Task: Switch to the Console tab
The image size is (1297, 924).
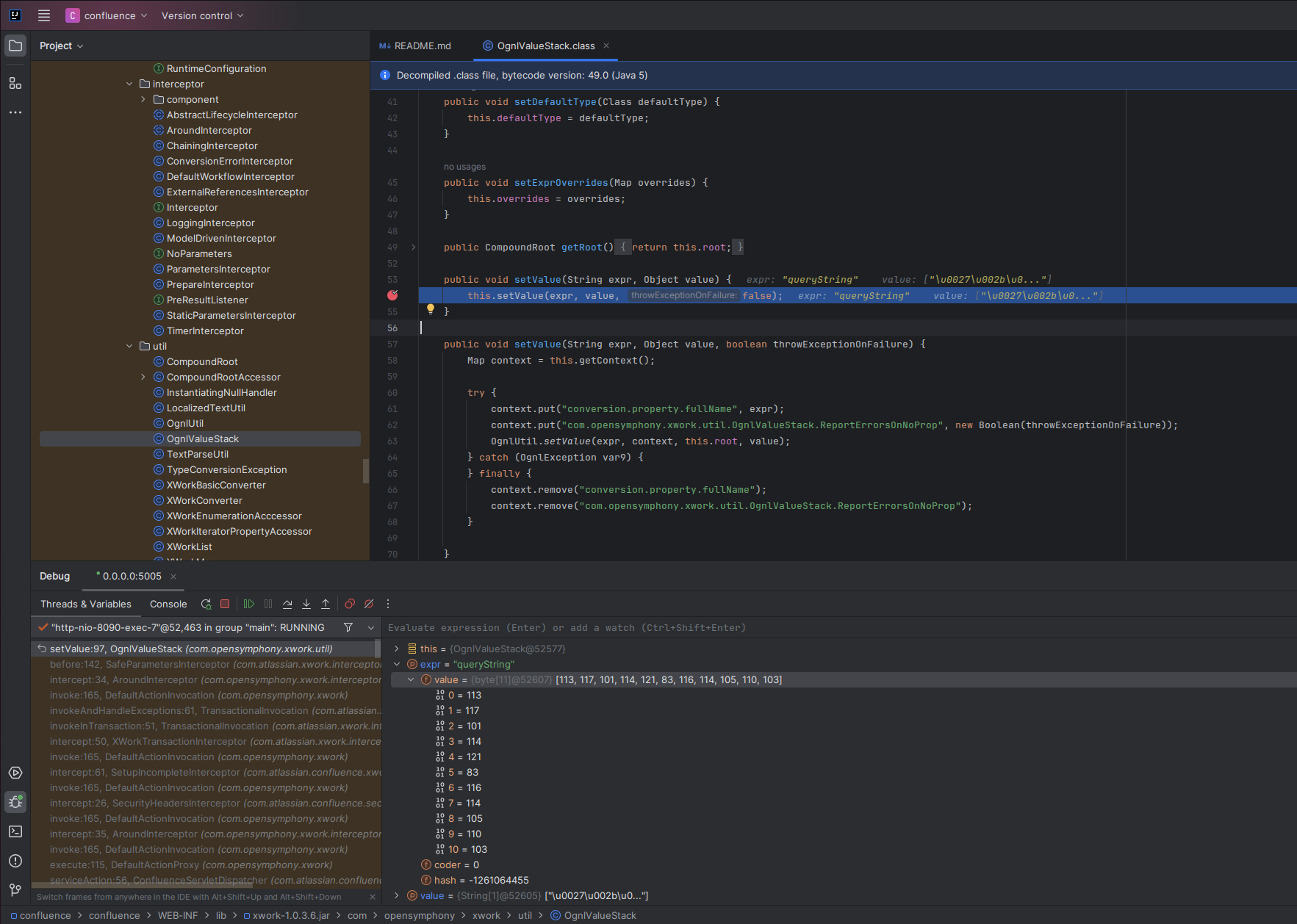Action: (168, 604)
